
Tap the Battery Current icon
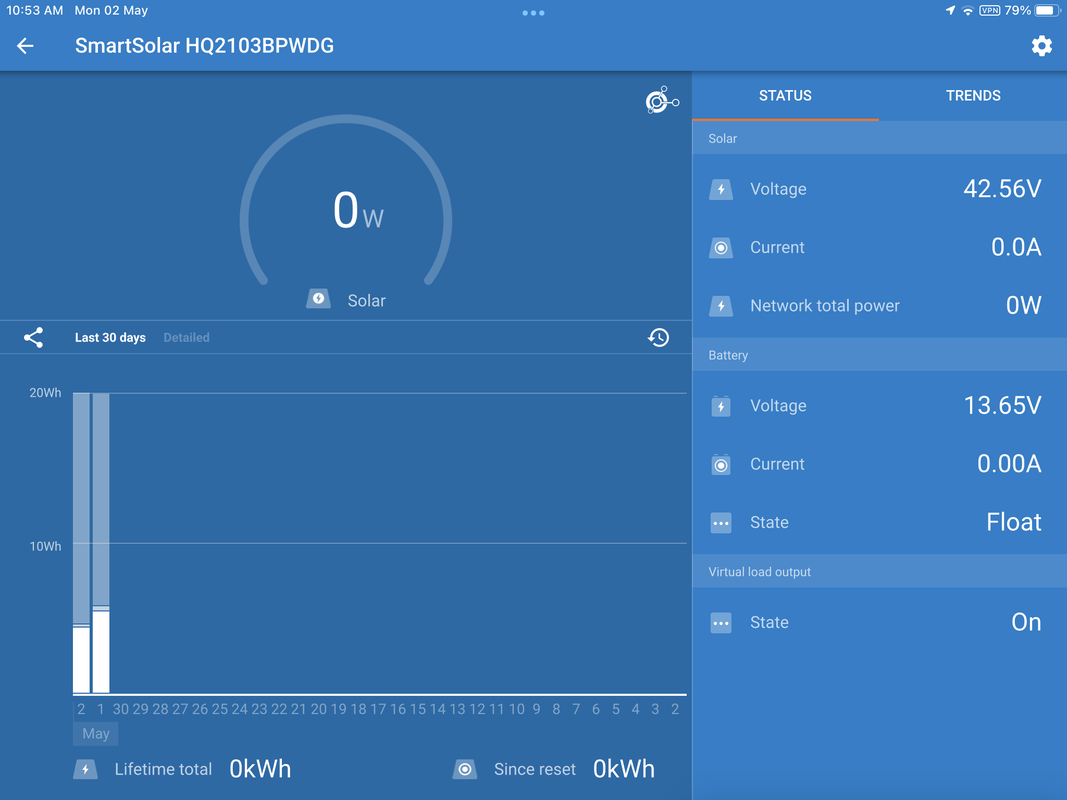721,465
